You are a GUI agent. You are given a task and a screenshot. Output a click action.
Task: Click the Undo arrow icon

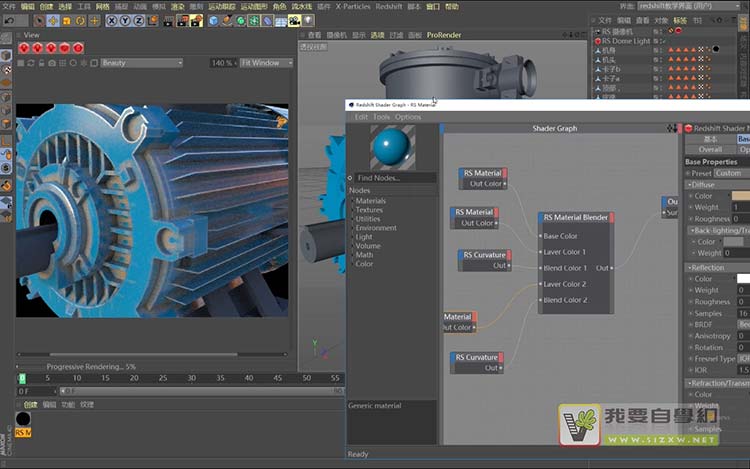click(9, 21)
